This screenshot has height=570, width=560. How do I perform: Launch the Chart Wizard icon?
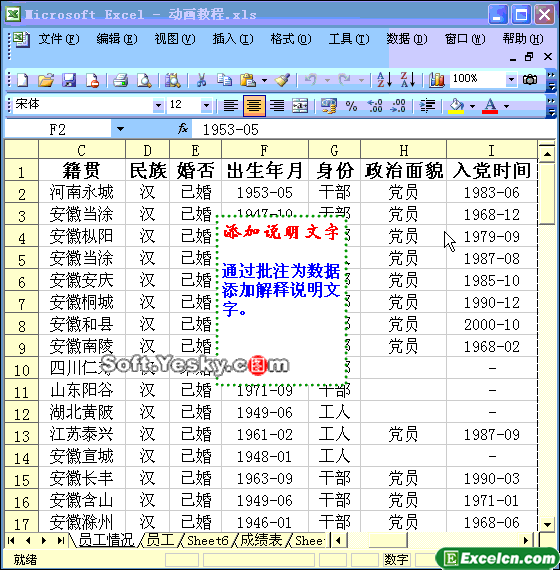click(436, 80)
